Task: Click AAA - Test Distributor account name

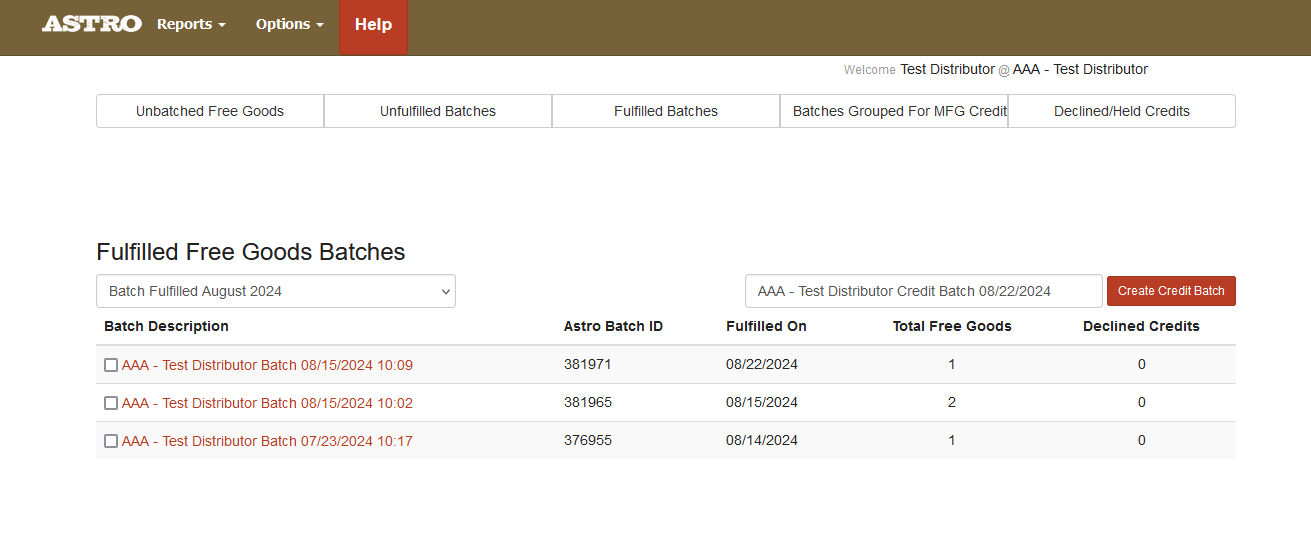Action: coord(1080,70)
